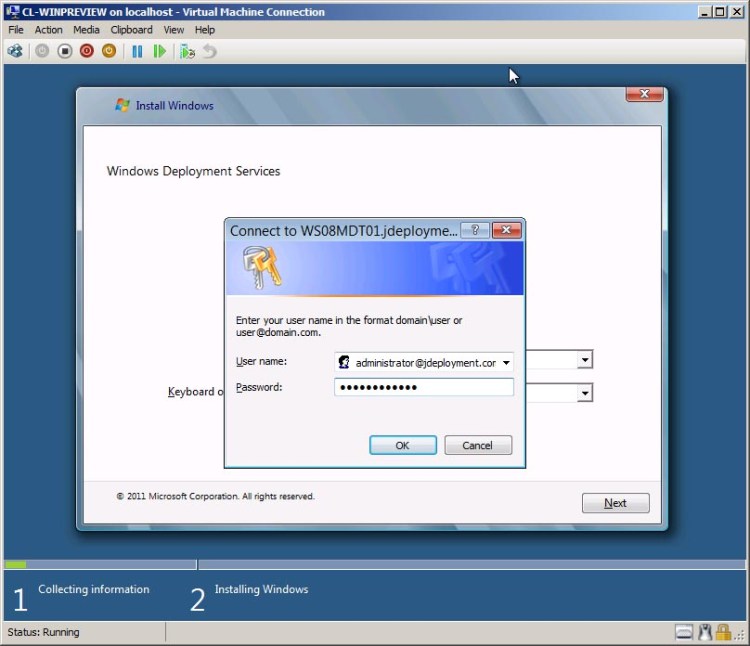Confirm credentials with the OK button
The height and width of the screenshot is (646, 750).
pos(402,446)
